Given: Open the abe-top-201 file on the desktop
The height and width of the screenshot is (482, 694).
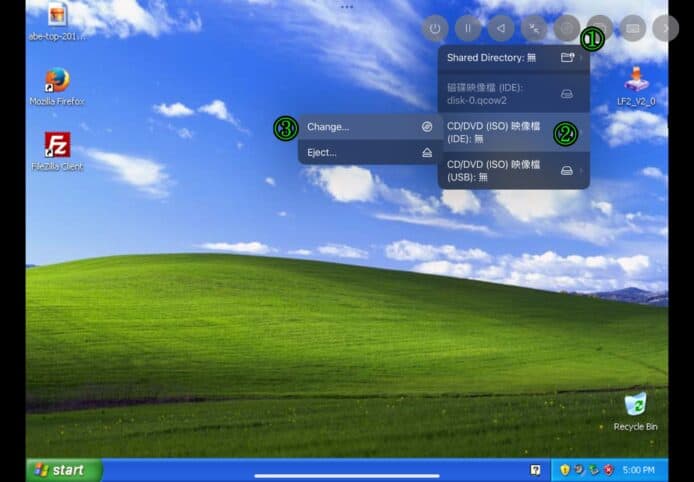Looking at the screenshot, I should pos(57,20).
